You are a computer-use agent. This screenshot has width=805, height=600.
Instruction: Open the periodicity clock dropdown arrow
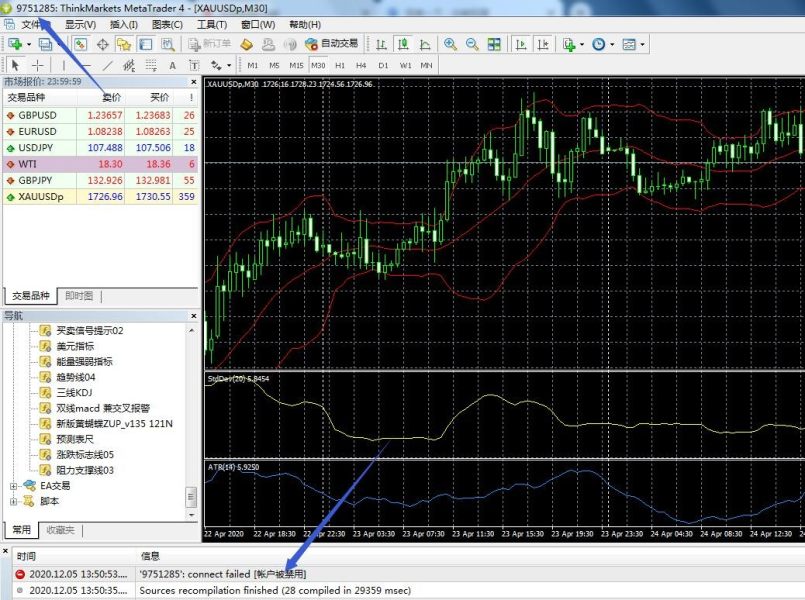coord(613,44)
